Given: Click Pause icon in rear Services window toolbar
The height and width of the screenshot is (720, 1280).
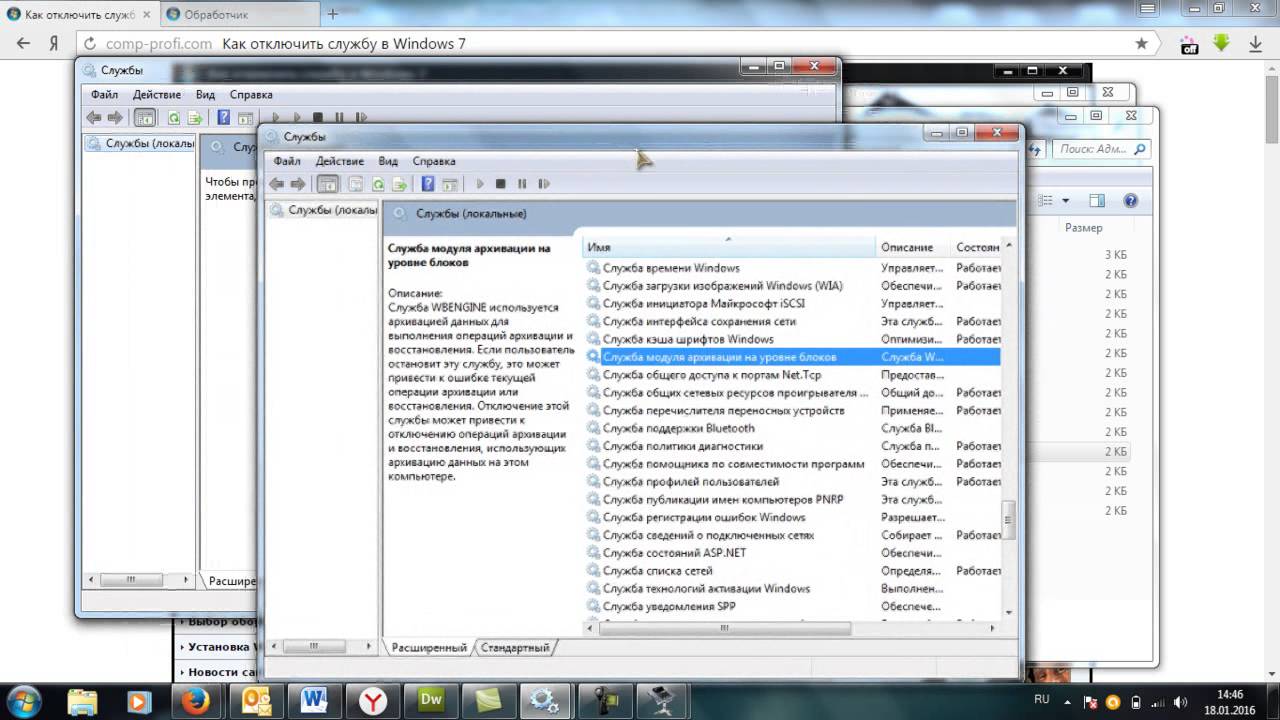Looking at the screenshot, I should point(339,118).
